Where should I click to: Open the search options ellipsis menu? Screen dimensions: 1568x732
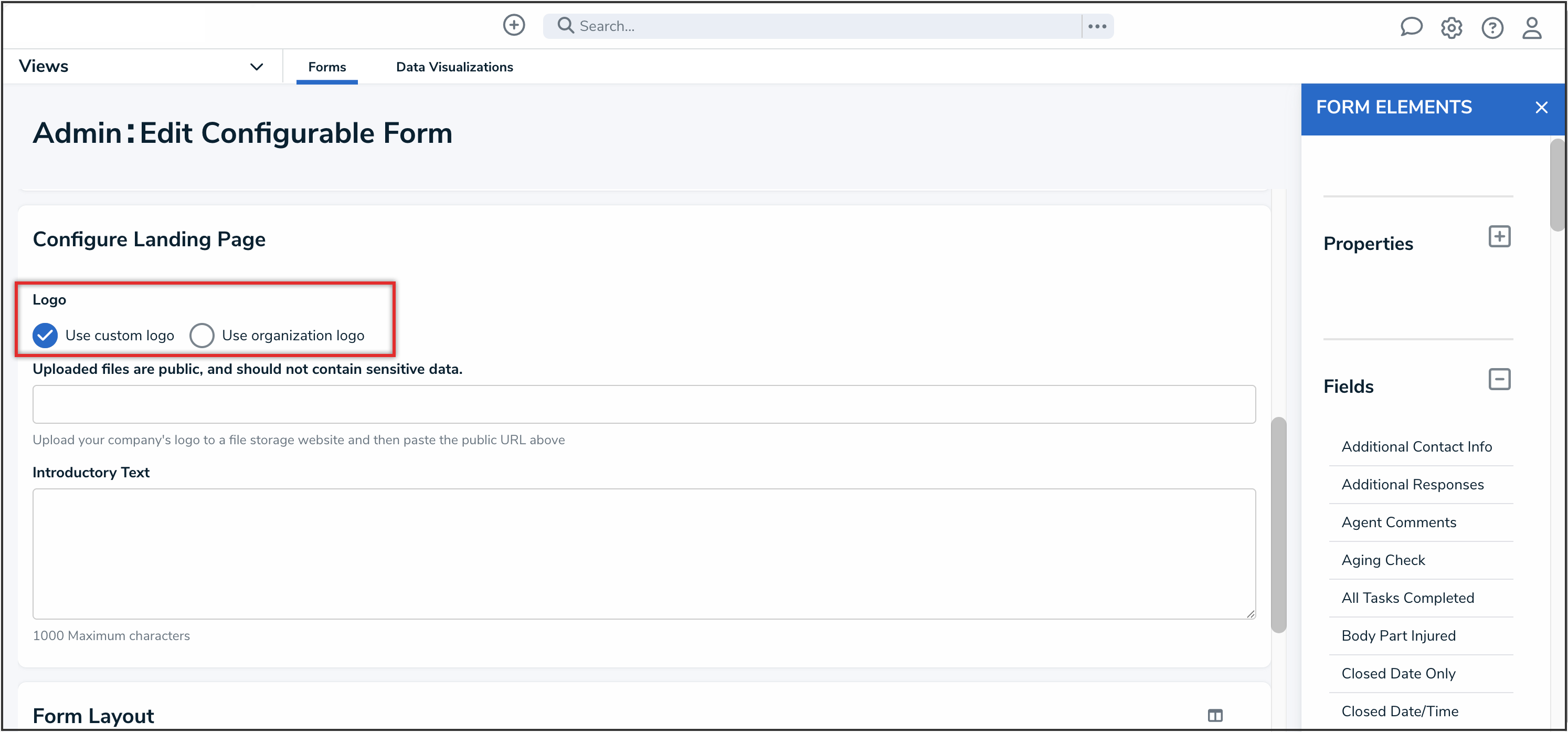coord(1097,26)
